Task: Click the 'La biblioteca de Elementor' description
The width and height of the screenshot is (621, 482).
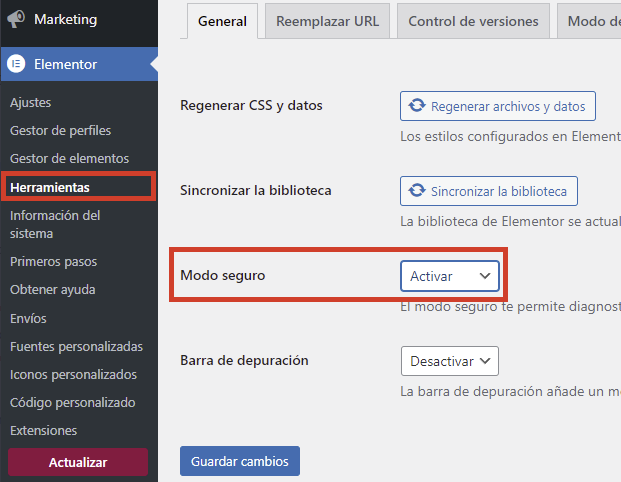Action: [x=510, y=221]
